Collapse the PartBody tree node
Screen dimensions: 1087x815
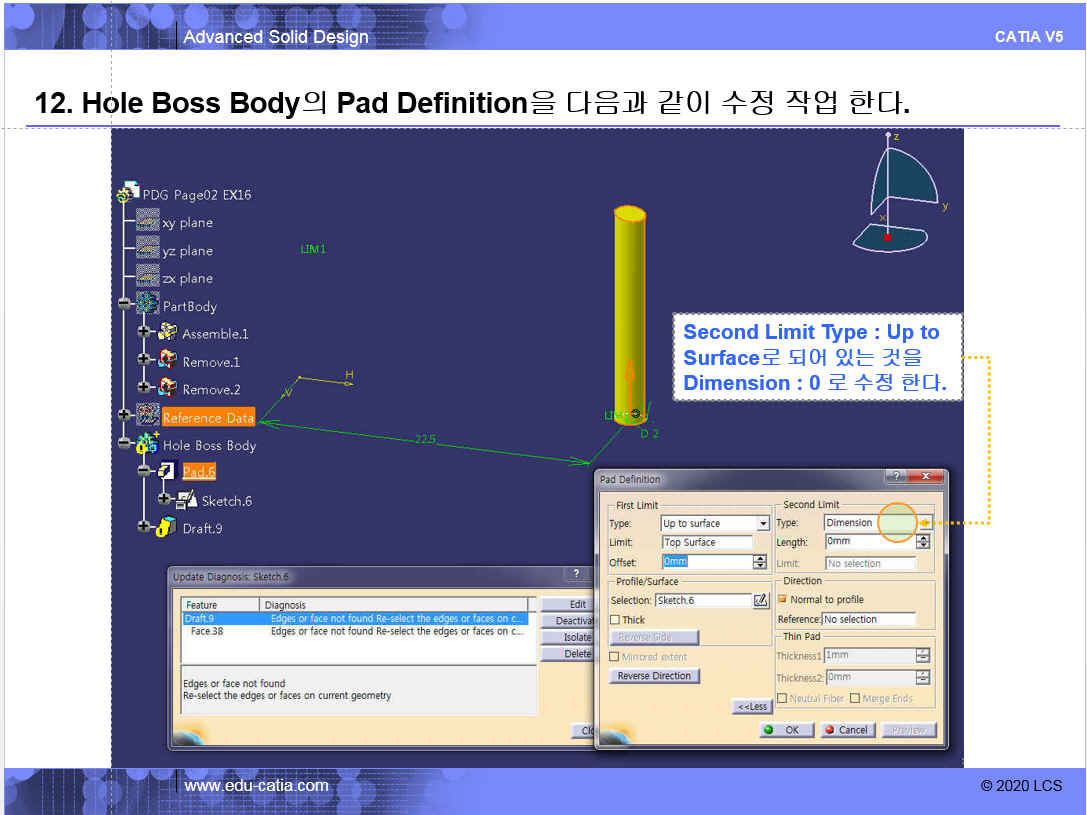pos(124,304)
